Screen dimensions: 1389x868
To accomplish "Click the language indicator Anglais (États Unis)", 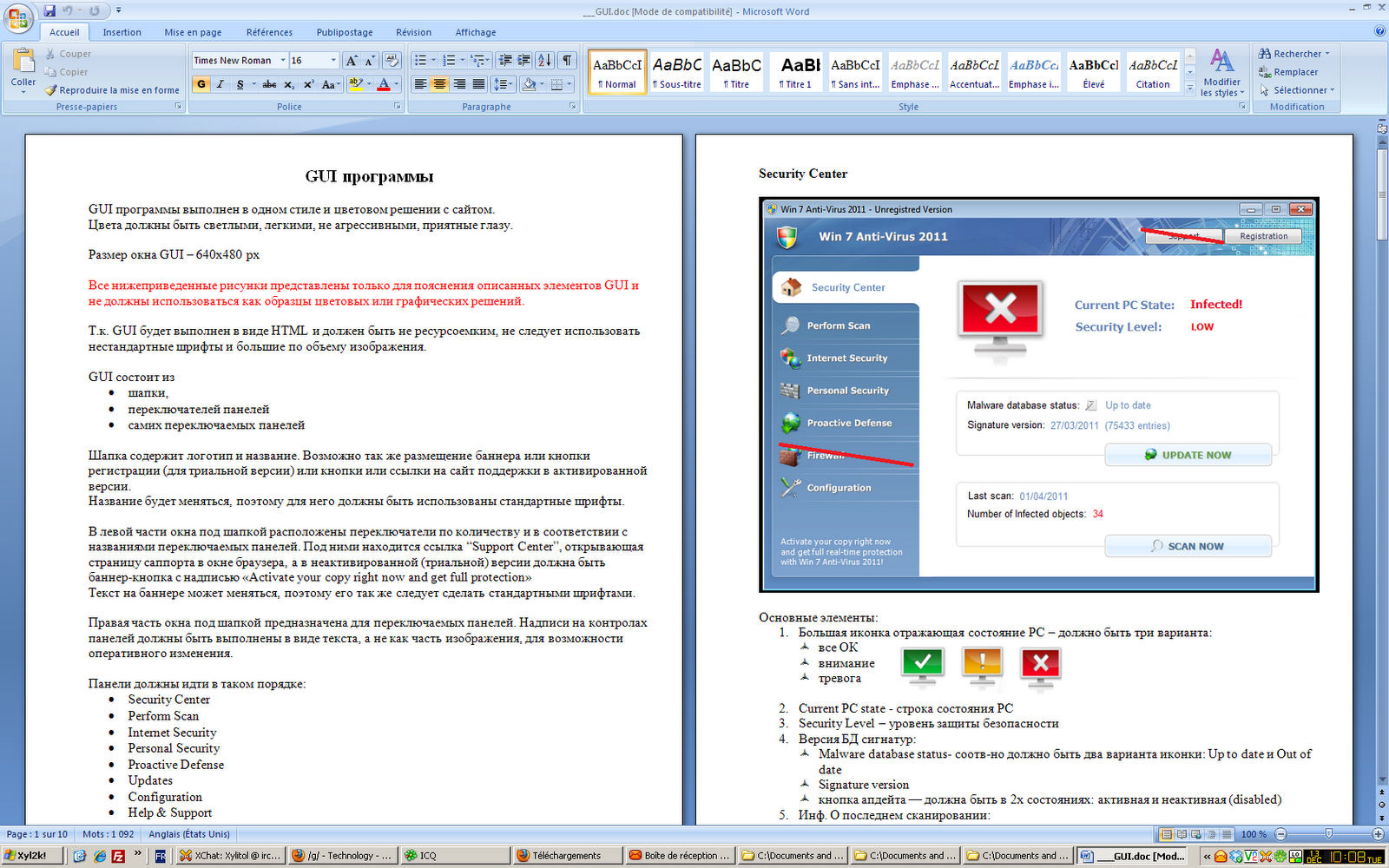I will 189,834.
